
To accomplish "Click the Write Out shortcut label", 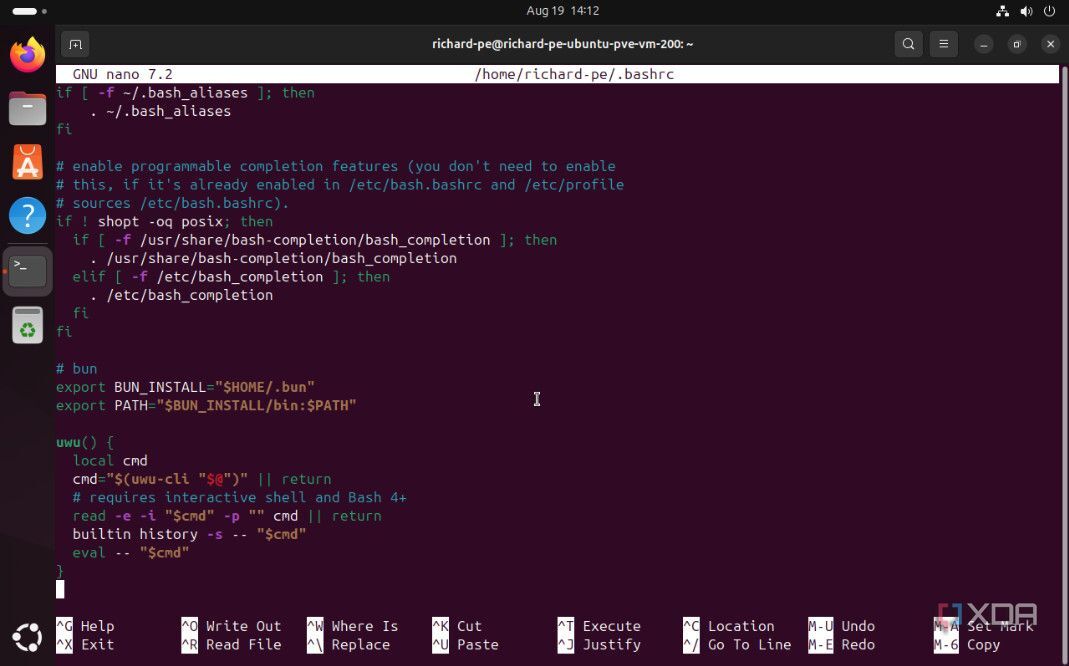I will [x=243, y=626].
